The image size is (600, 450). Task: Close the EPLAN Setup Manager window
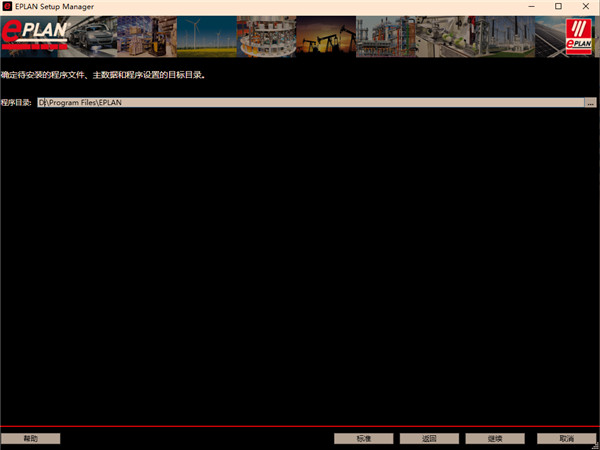[586, 7]
